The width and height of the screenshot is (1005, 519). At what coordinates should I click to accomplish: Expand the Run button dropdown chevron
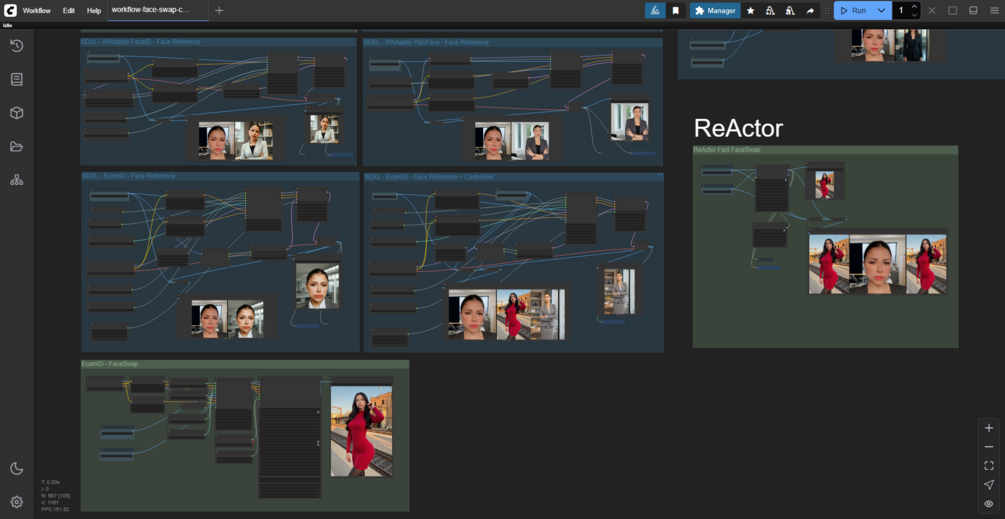[882, 10]
